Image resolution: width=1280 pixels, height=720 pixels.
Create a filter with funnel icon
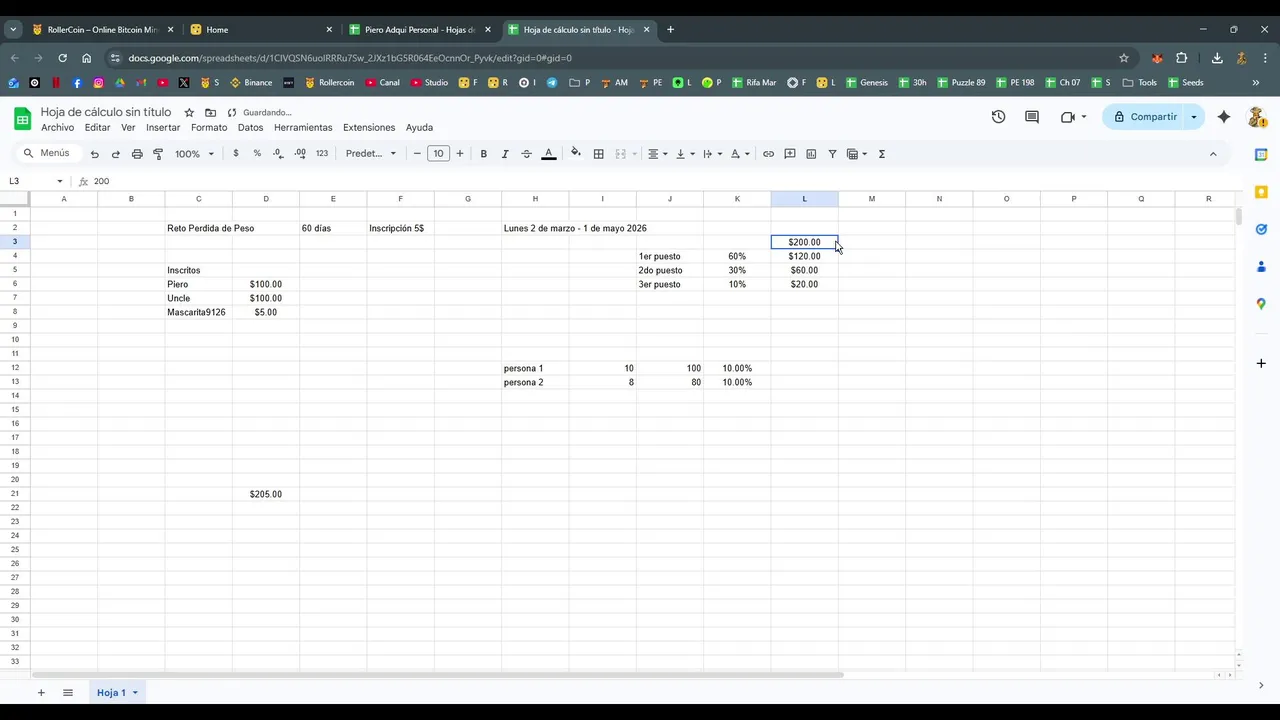coord(832,154)
